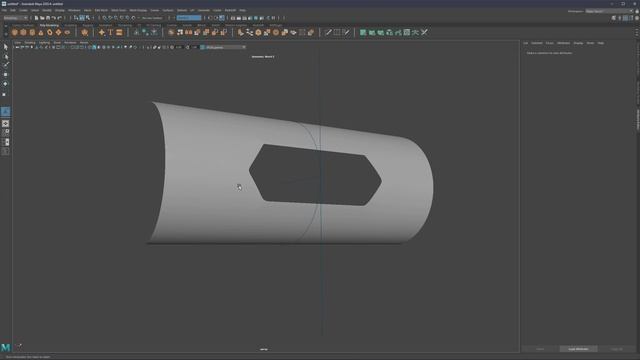The height and width of the screenshot is (360, 640).
Task: Create a polygon disc from the shelf
Action: (67, 32)
